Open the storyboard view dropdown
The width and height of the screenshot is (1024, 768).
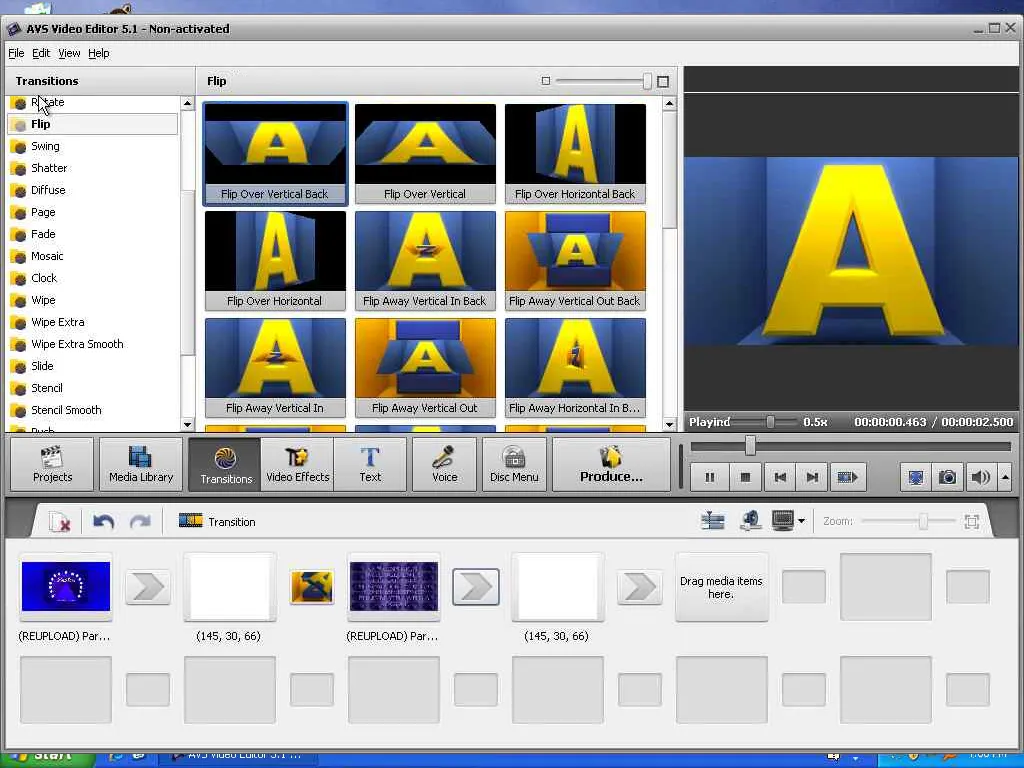(802, 521)
